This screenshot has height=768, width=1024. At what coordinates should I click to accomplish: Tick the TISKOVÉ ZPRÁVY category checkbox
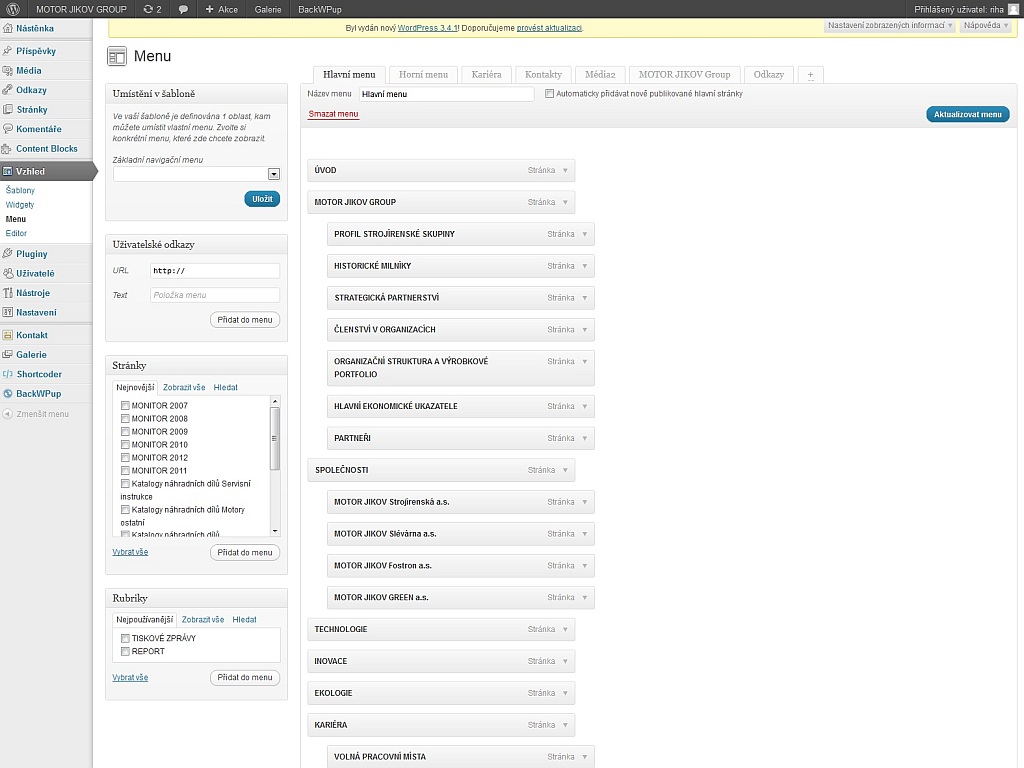coord(125,638)
